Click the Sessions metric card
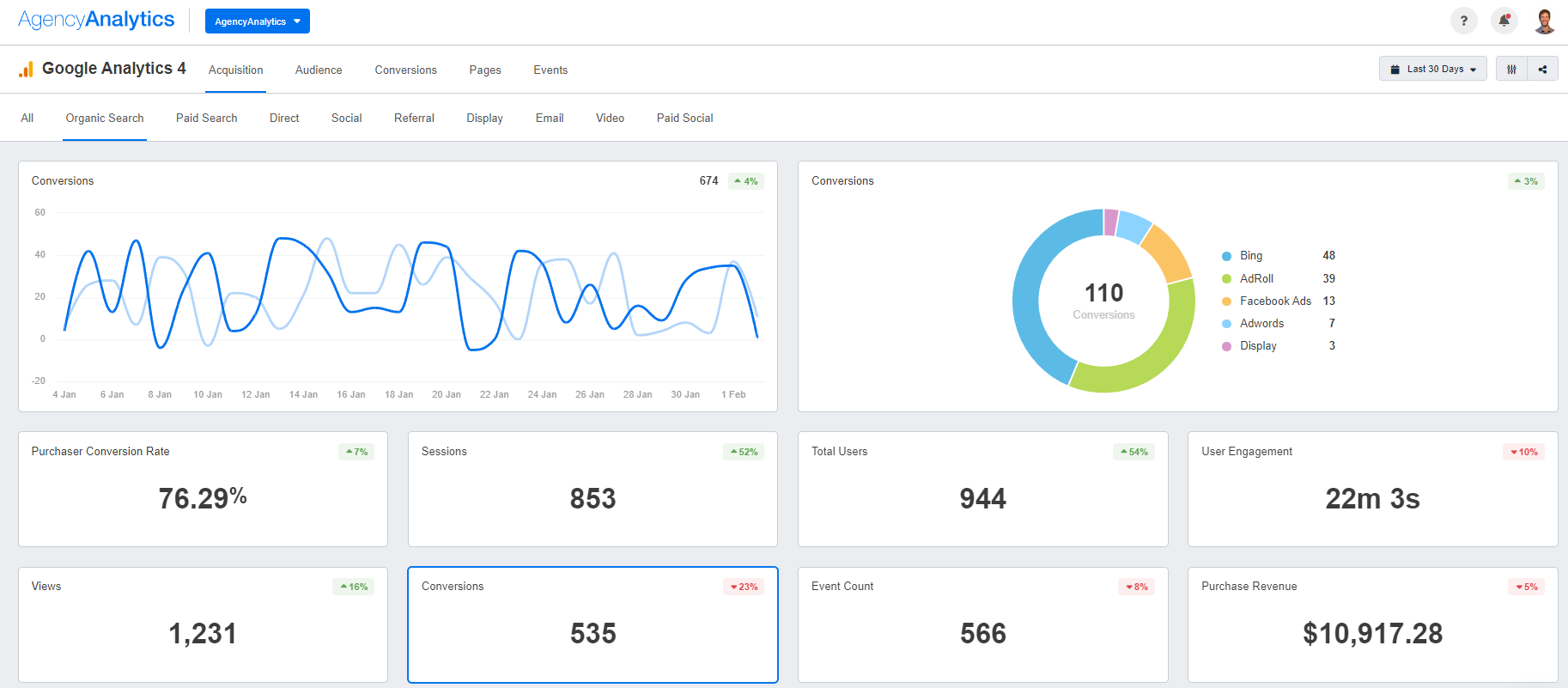 pos(593,489)
